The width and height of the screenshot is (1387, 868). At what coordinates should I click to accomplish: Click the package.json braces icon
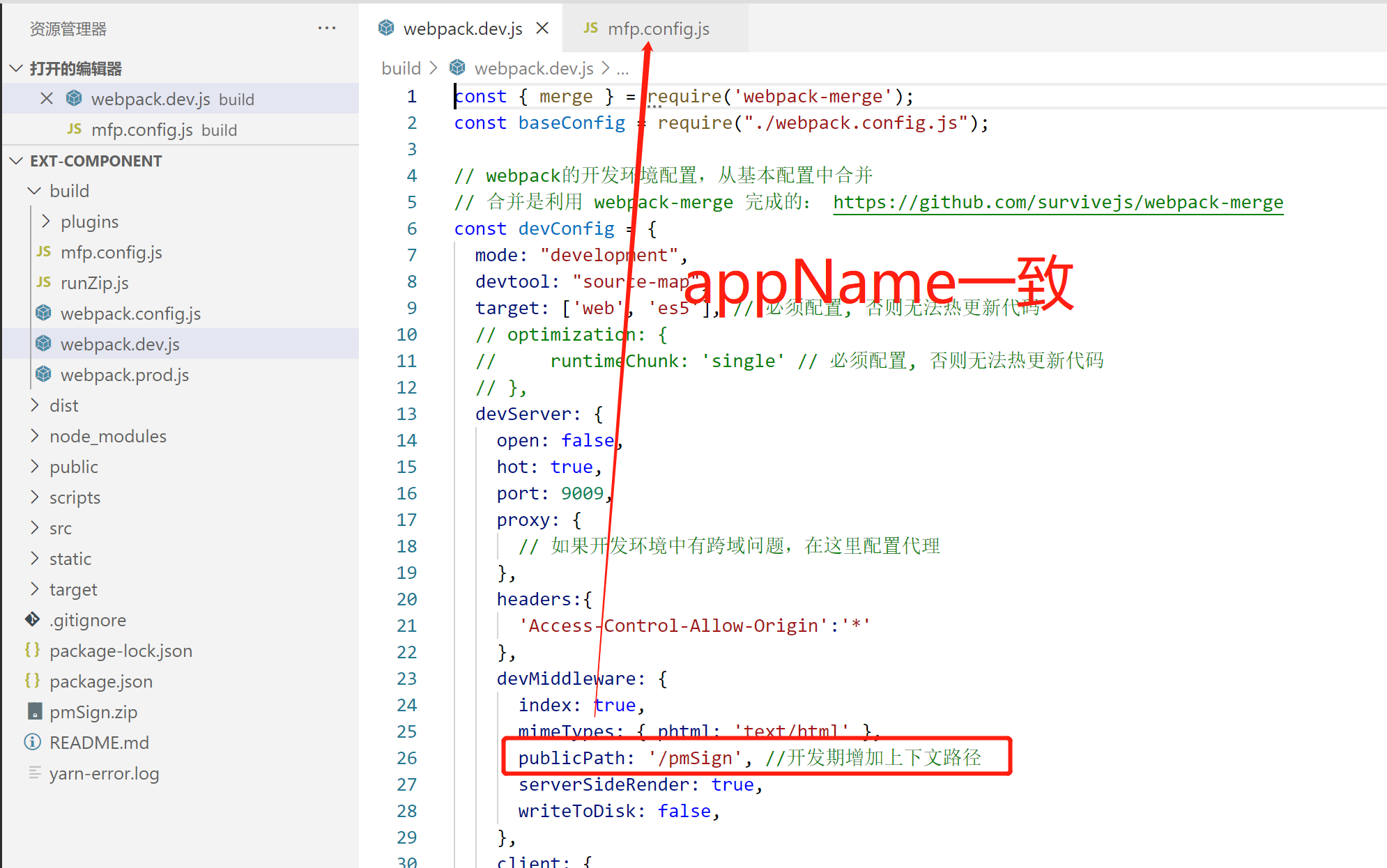(x=33, y=681)
